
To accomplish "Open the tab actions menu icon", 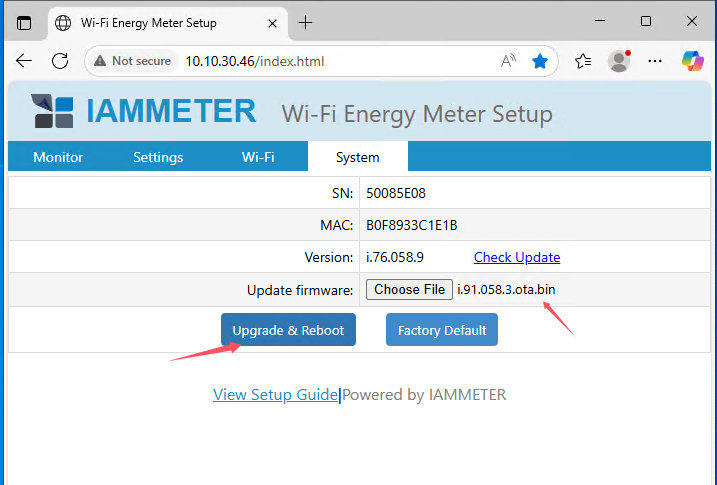I will click(24, 22).
